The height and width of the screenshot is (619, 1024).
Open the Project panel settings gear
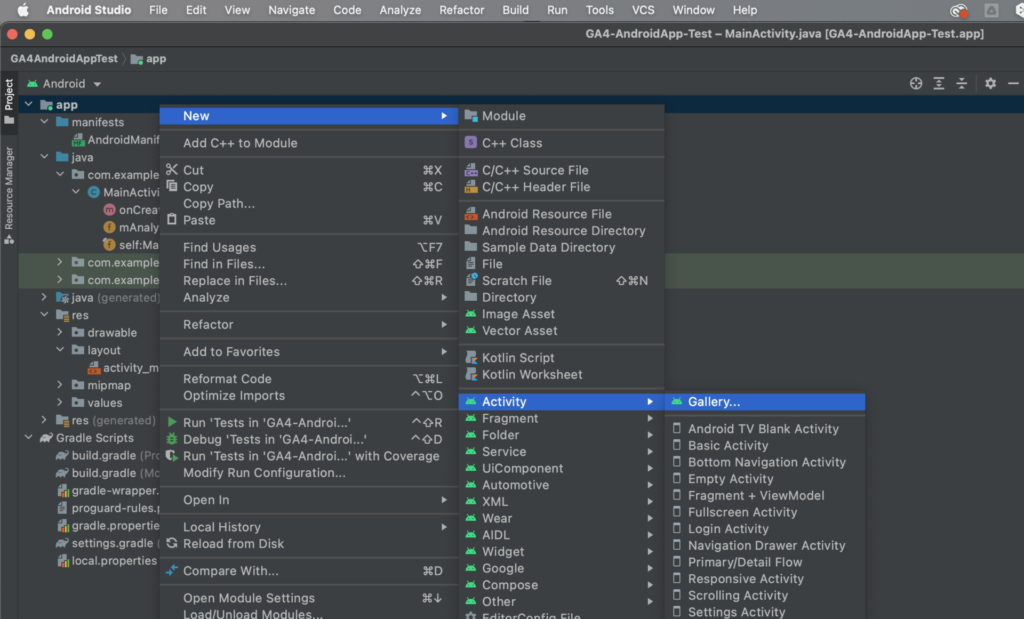(x=990, y=84)
